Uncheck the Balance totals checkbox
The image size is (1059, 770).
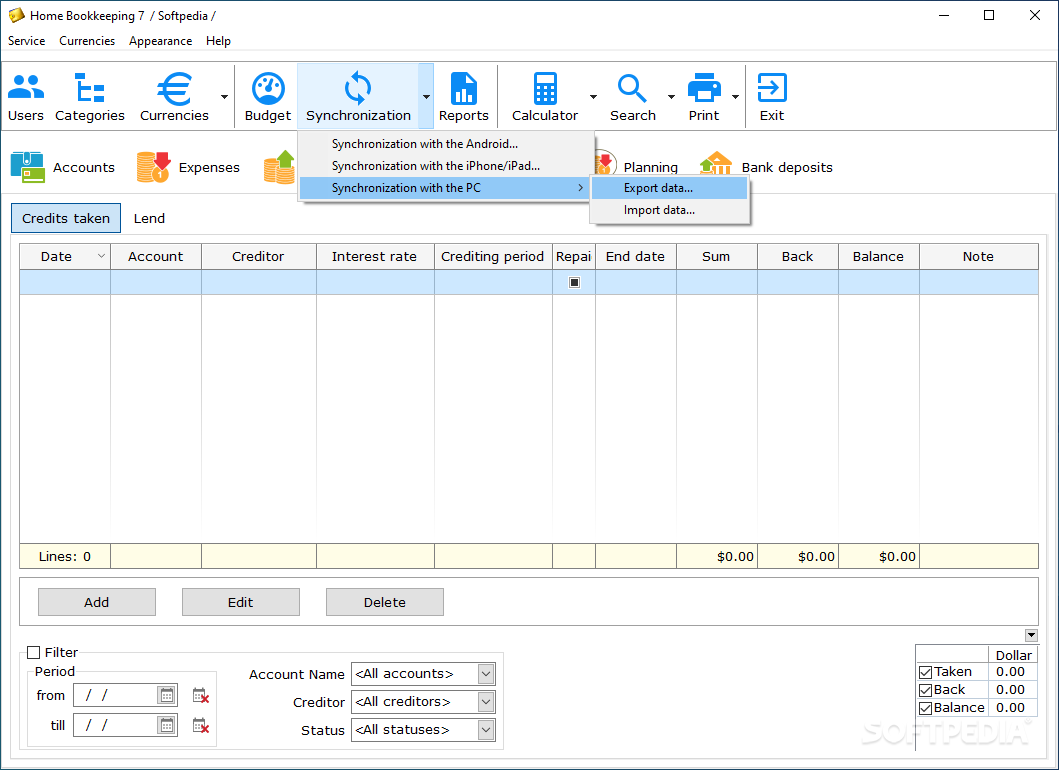[x=926, y=708]
